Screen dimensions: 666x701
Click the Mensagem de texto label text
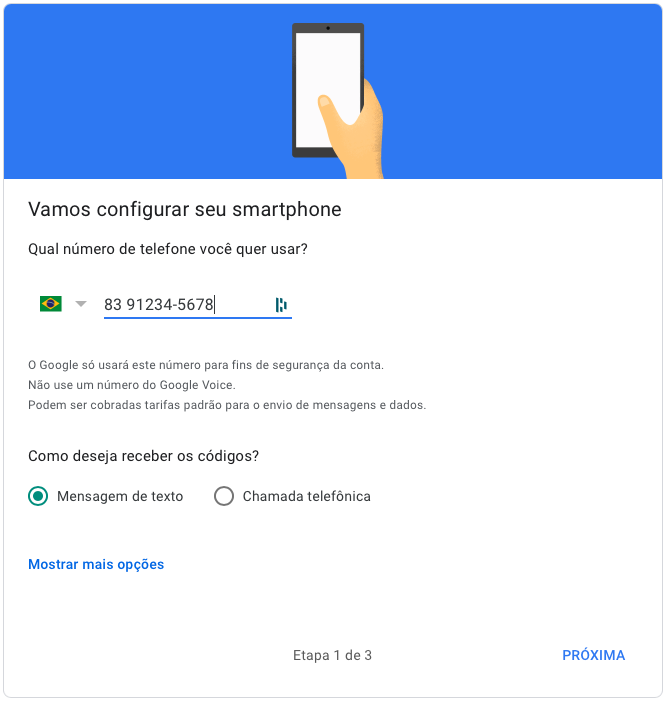tap(120, 497)
